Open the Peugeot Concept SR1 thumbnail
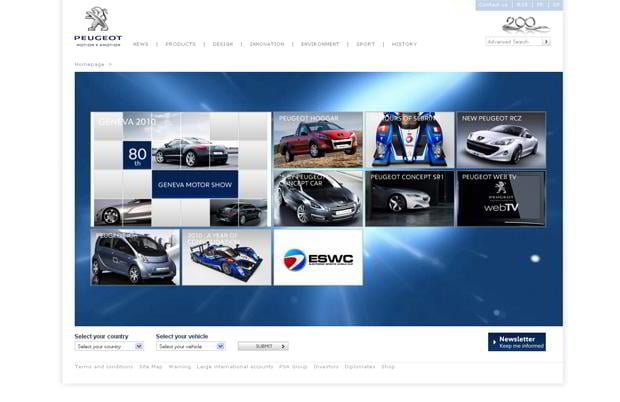620x402 pixels. (x=409, y=198)
